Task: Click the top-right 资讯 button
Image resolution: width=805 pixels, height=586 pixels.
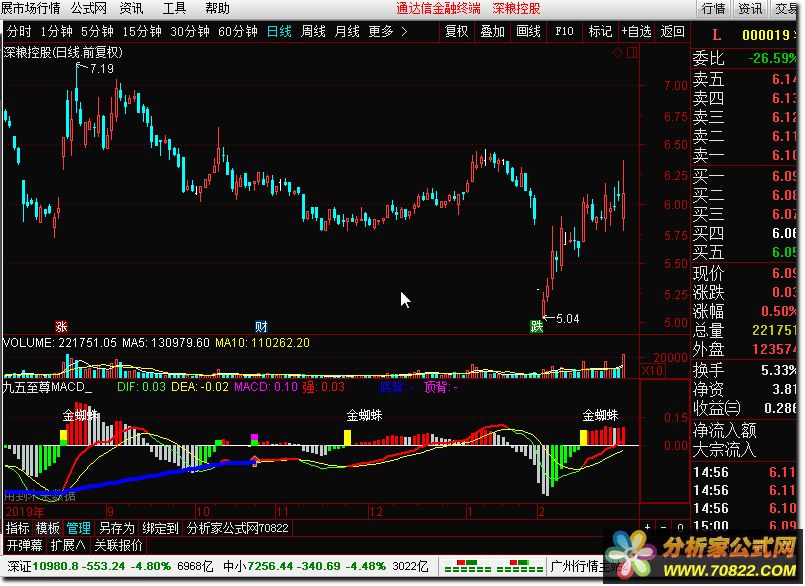Action: [750, 8]
